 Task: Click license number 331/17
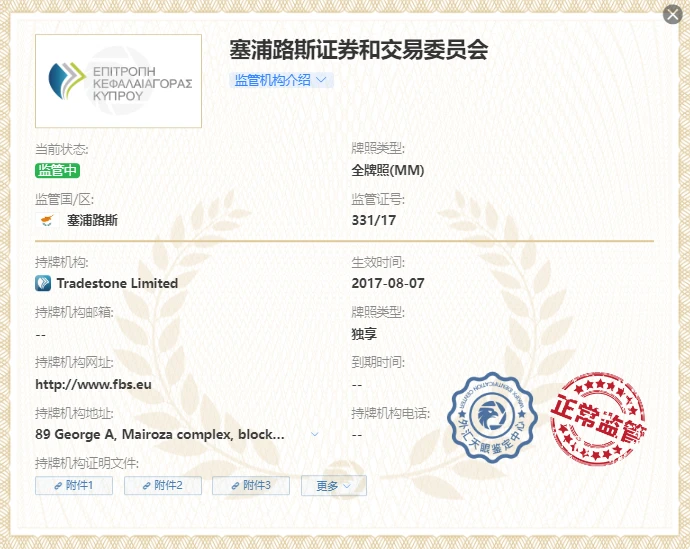tap(374, 220)
